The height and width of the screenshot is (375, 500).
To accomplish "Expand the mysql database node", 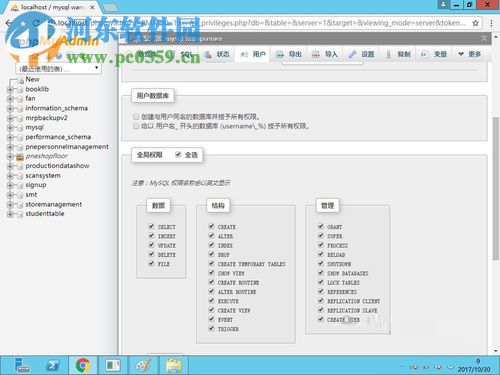I will click(10, 128).
